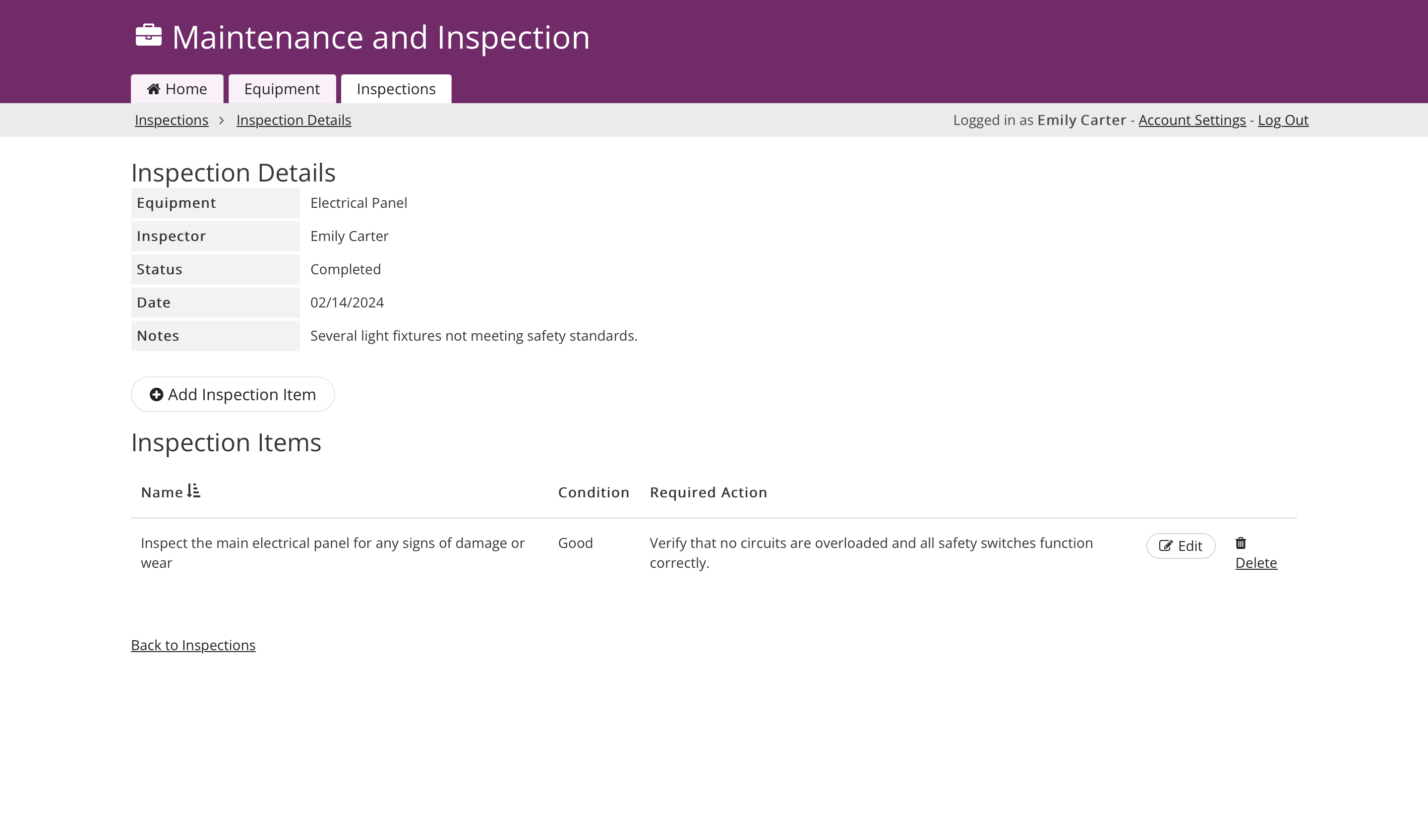Click the trash can delete icon
1428x840 pixels.
pos(1241,543)
